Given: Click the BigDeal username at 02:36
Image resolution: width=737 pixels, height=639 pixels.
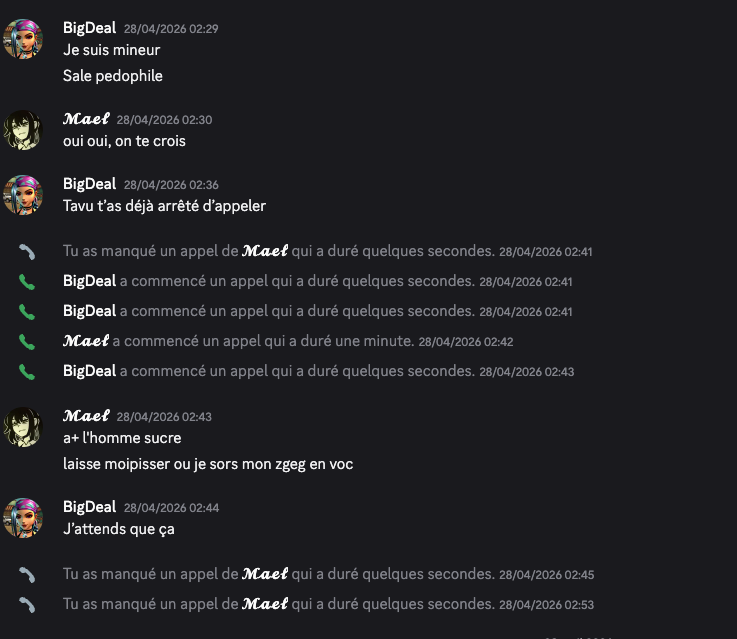Looking at the screenshot, I should pos(89,184).
